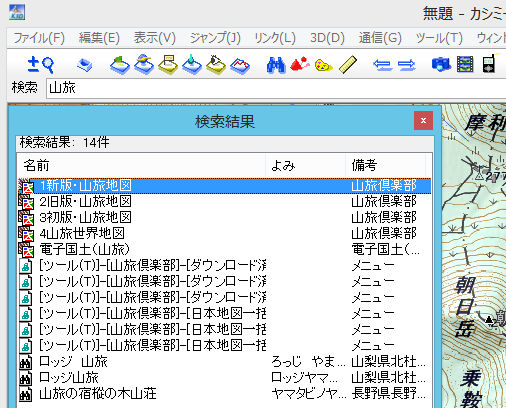Open the リンク(L) menu

click(x=275, y=38)
